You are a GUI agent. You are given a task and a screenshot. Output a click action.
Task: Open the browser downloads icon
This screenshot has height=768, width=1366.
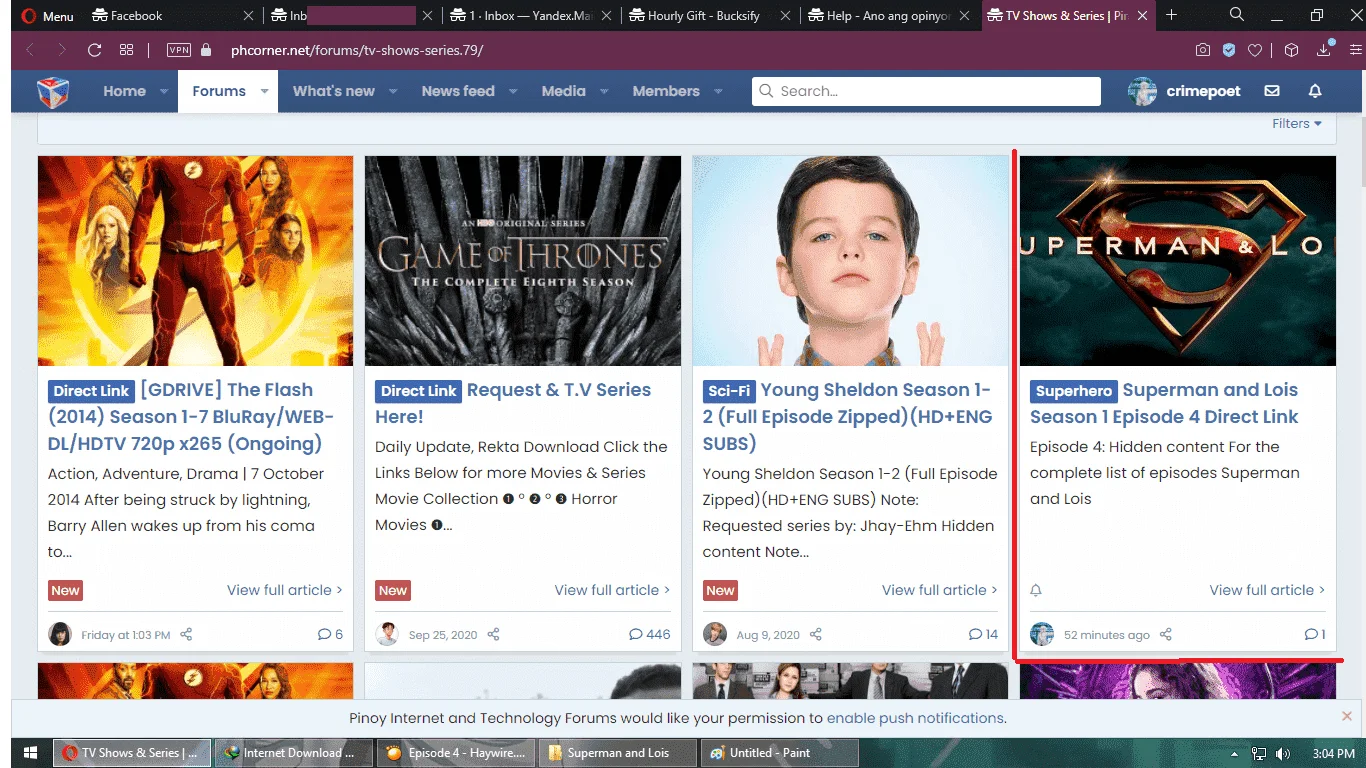1324,49
